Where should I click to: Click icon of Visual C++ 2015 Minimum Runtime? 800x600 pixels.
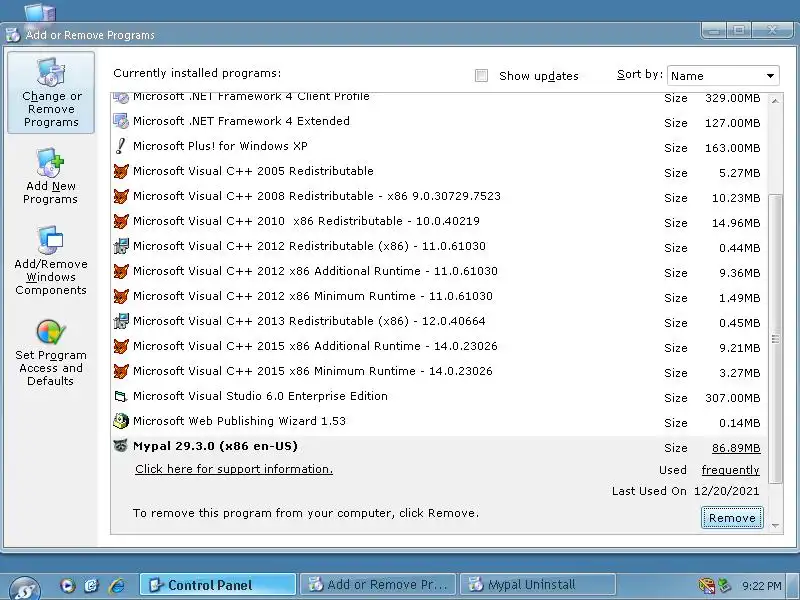[x=121, y=371]
